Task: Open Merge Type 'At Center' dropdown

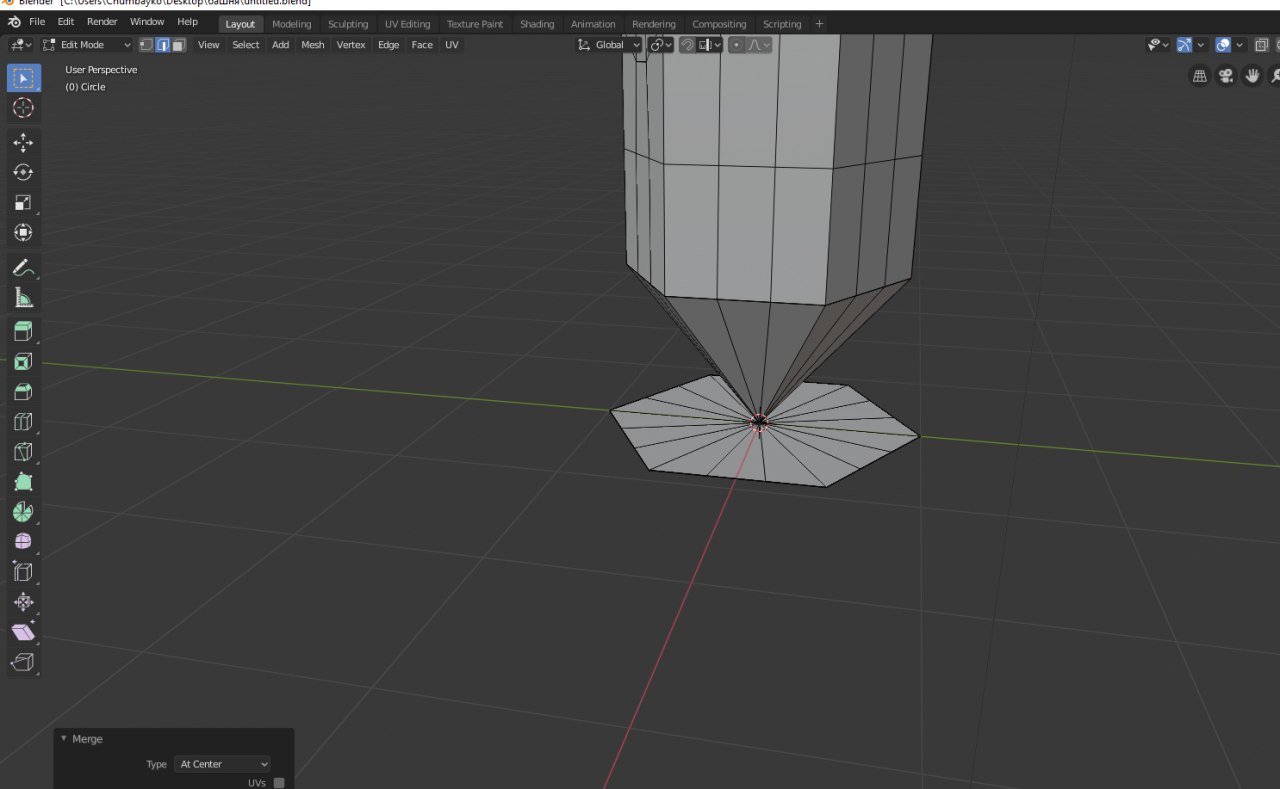Action: pyautogui.click(x=223, y=764)
